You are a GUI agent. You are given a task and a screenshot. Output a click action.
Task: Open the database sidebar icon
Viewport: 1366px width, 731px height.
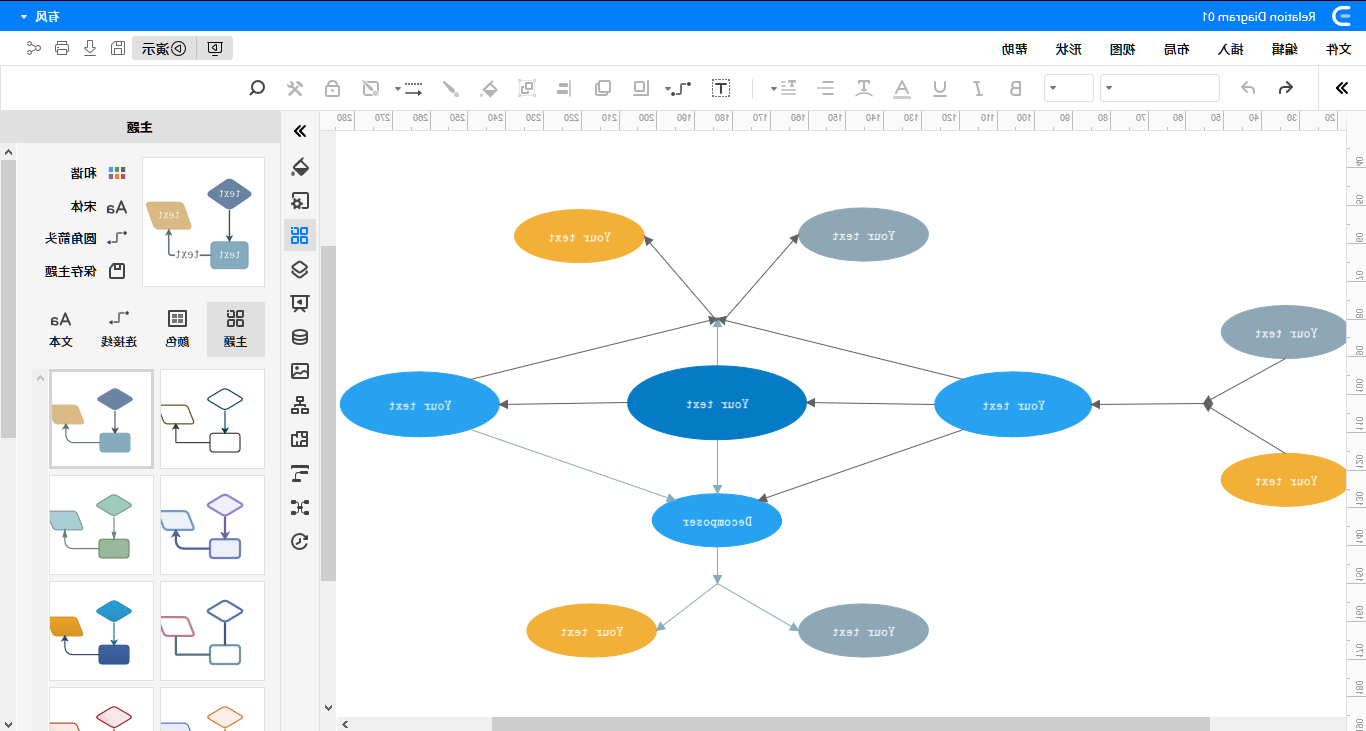(299, 337)
